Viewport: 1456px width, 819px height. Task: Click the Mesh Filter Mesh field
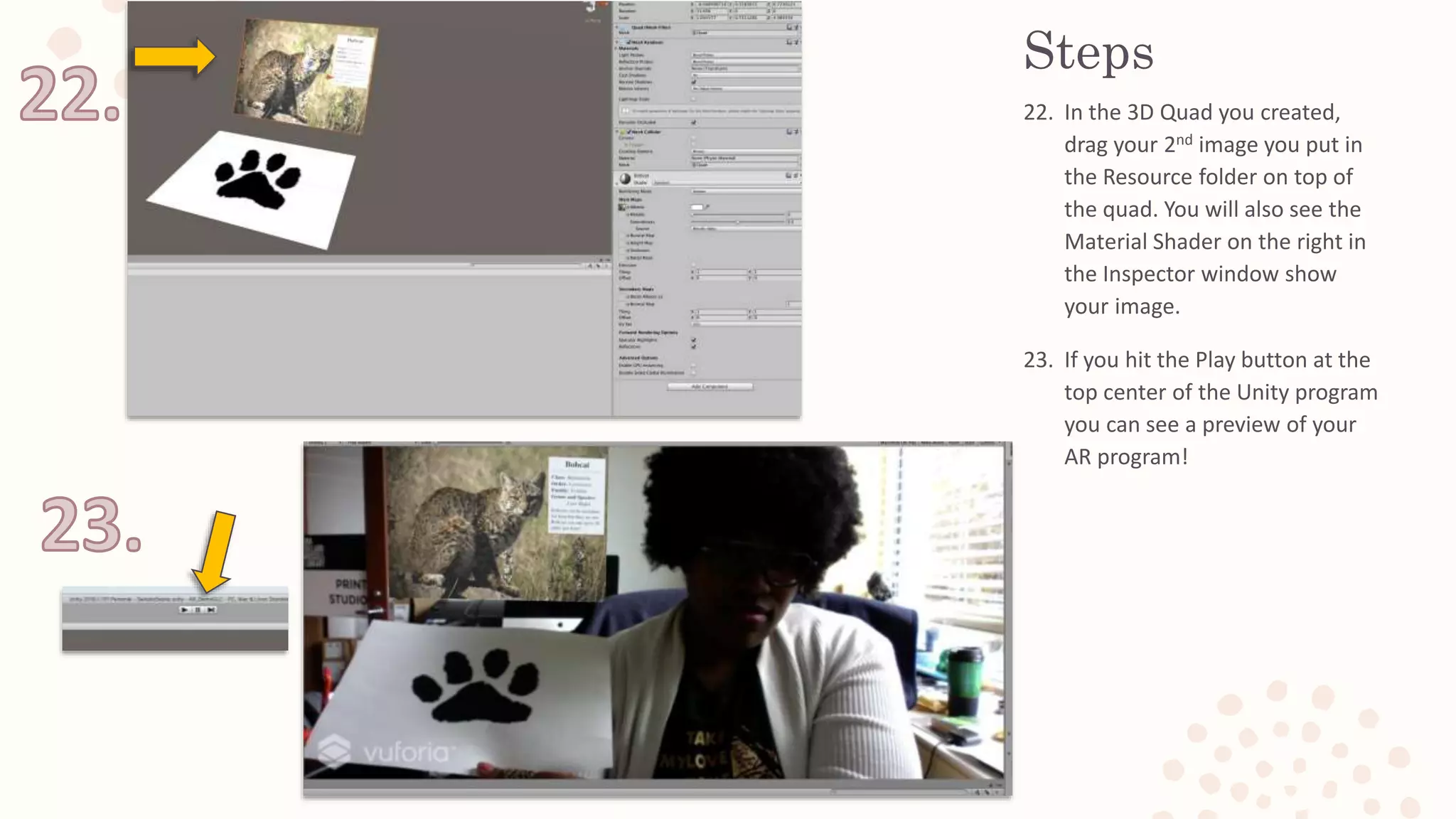coord(744,33)
